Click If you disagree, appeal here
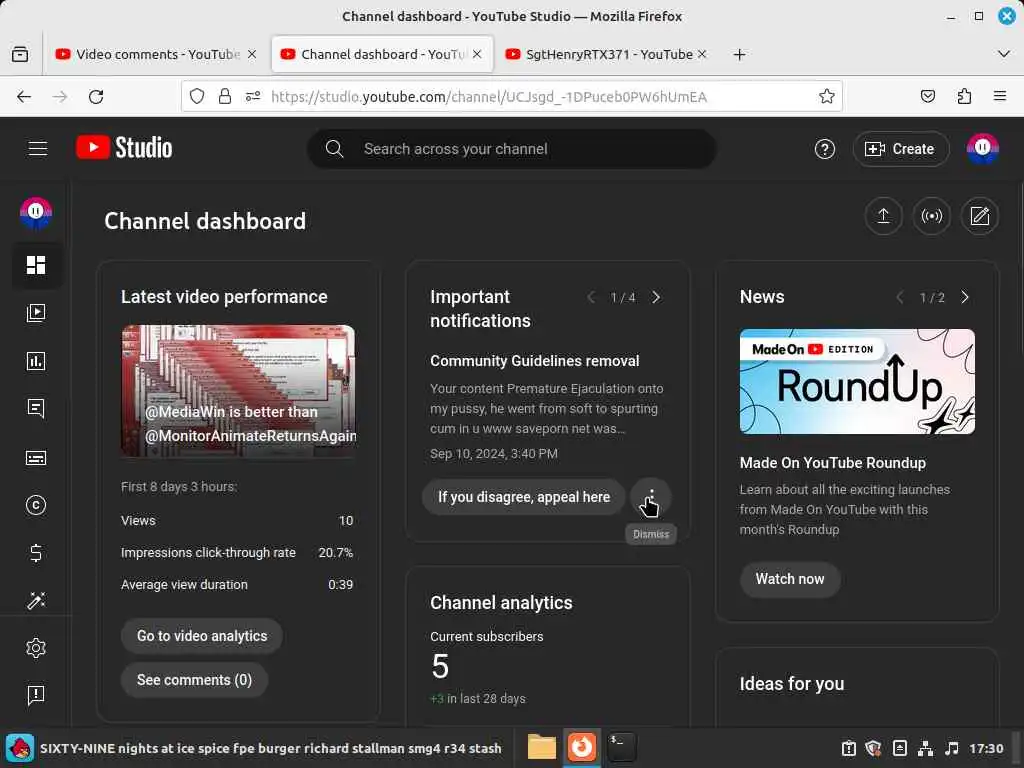This screenshot has height=768, width=1024. 524,497
